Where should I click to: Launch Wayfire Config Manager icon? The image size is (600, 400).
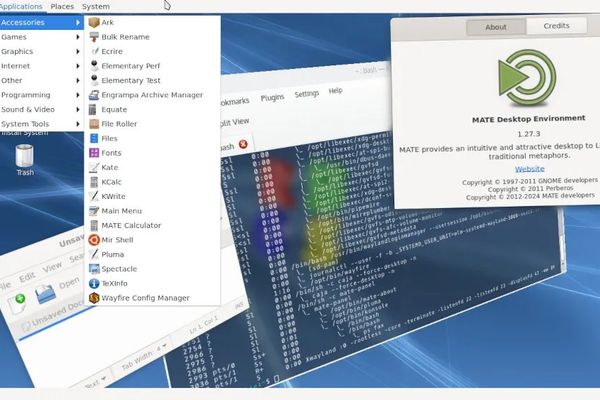94,298
